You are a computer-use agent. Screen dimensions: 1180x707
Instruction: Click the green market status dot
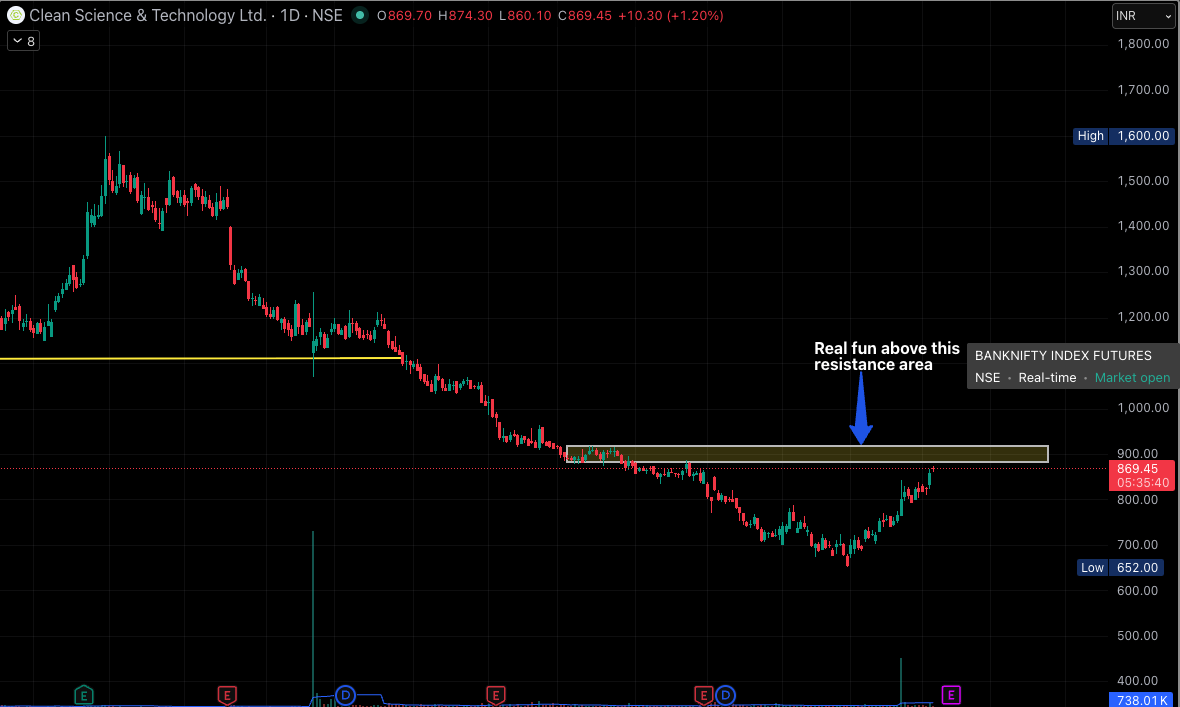click(360, 15)
